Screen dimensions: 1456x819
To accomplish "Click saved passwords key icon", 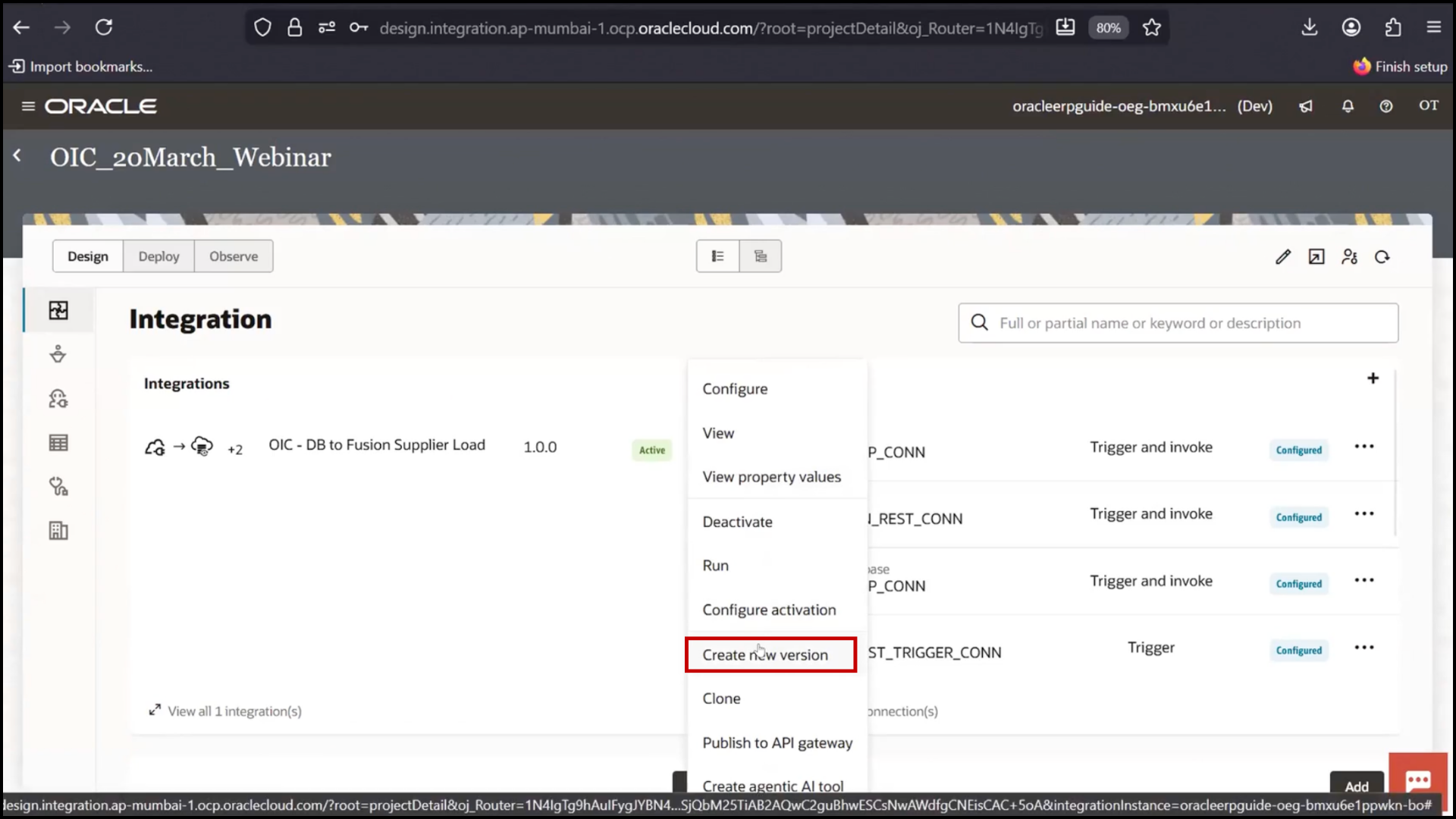I will coord(359,28).
